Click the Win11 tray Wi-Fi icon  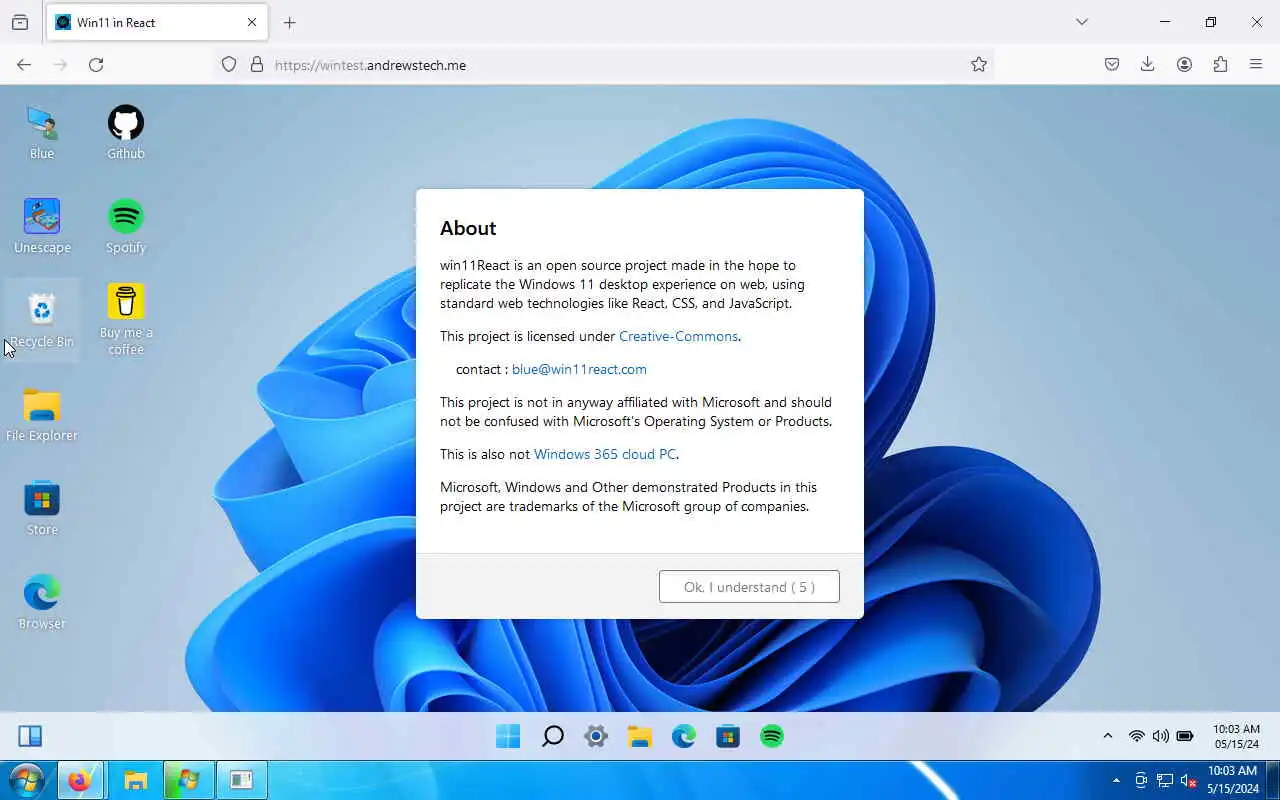coord(1137,736)
